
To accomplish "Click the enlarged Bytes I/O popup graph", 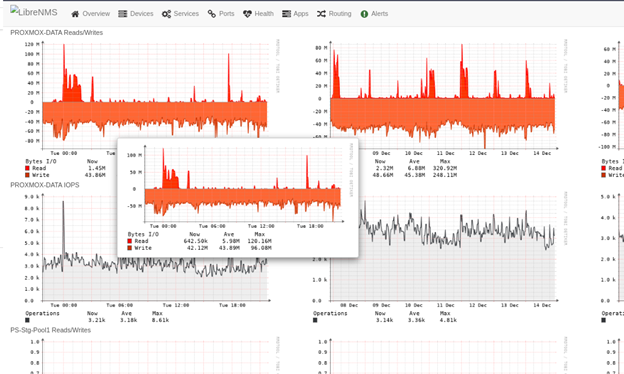I will pos(238,198).
